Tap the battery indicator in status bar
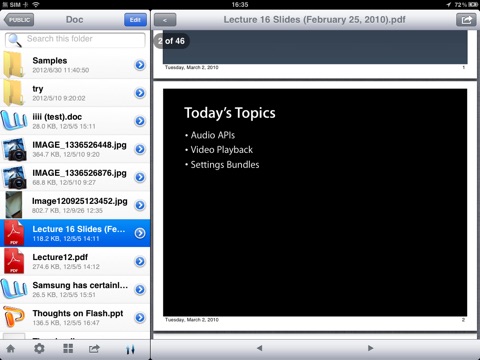Image resolution: width=480 pixels, height=360 pixels. [x=473, y=5]
